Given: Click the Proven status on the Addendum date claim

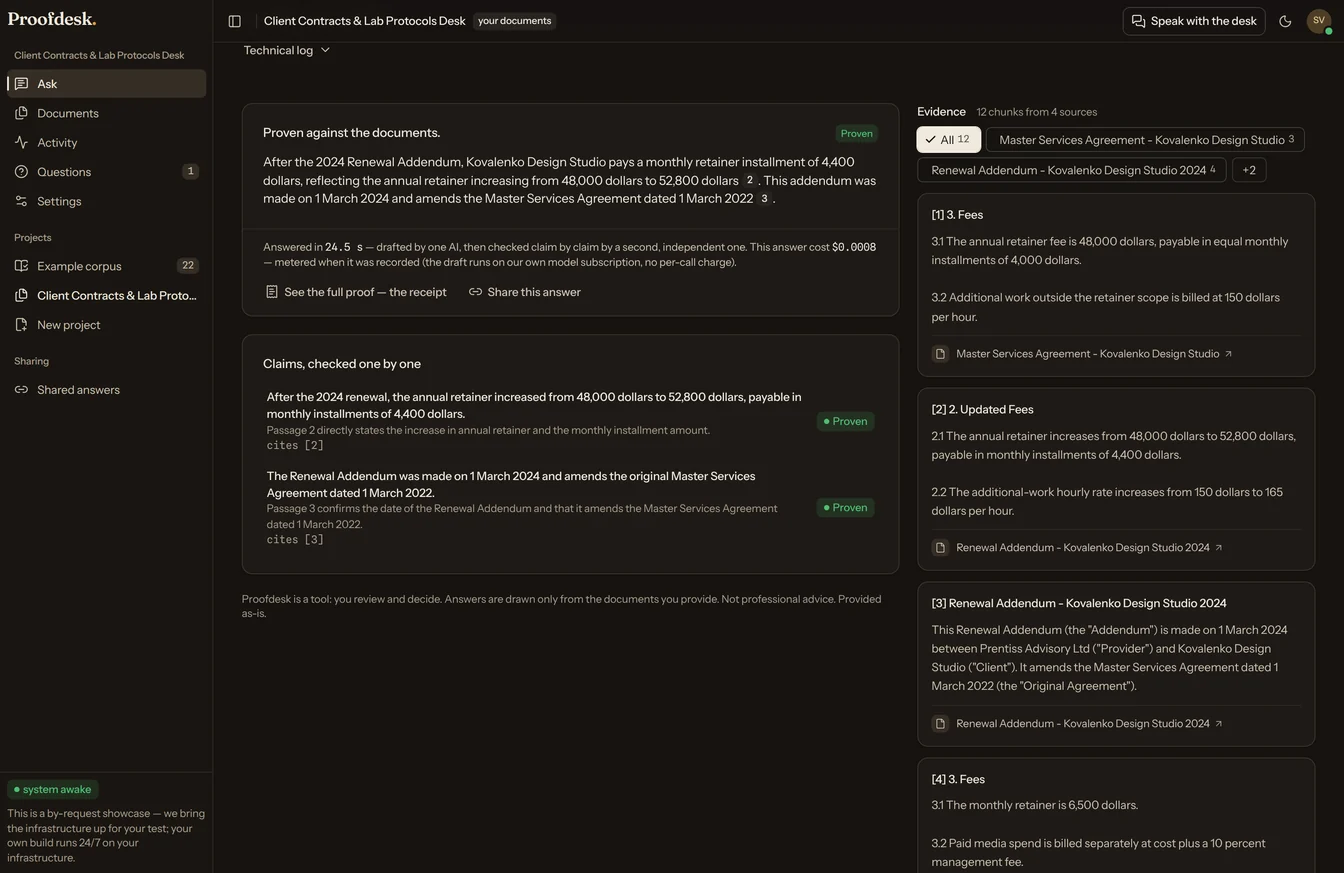Looking at the screenshot, I should [x=845, y=508].
